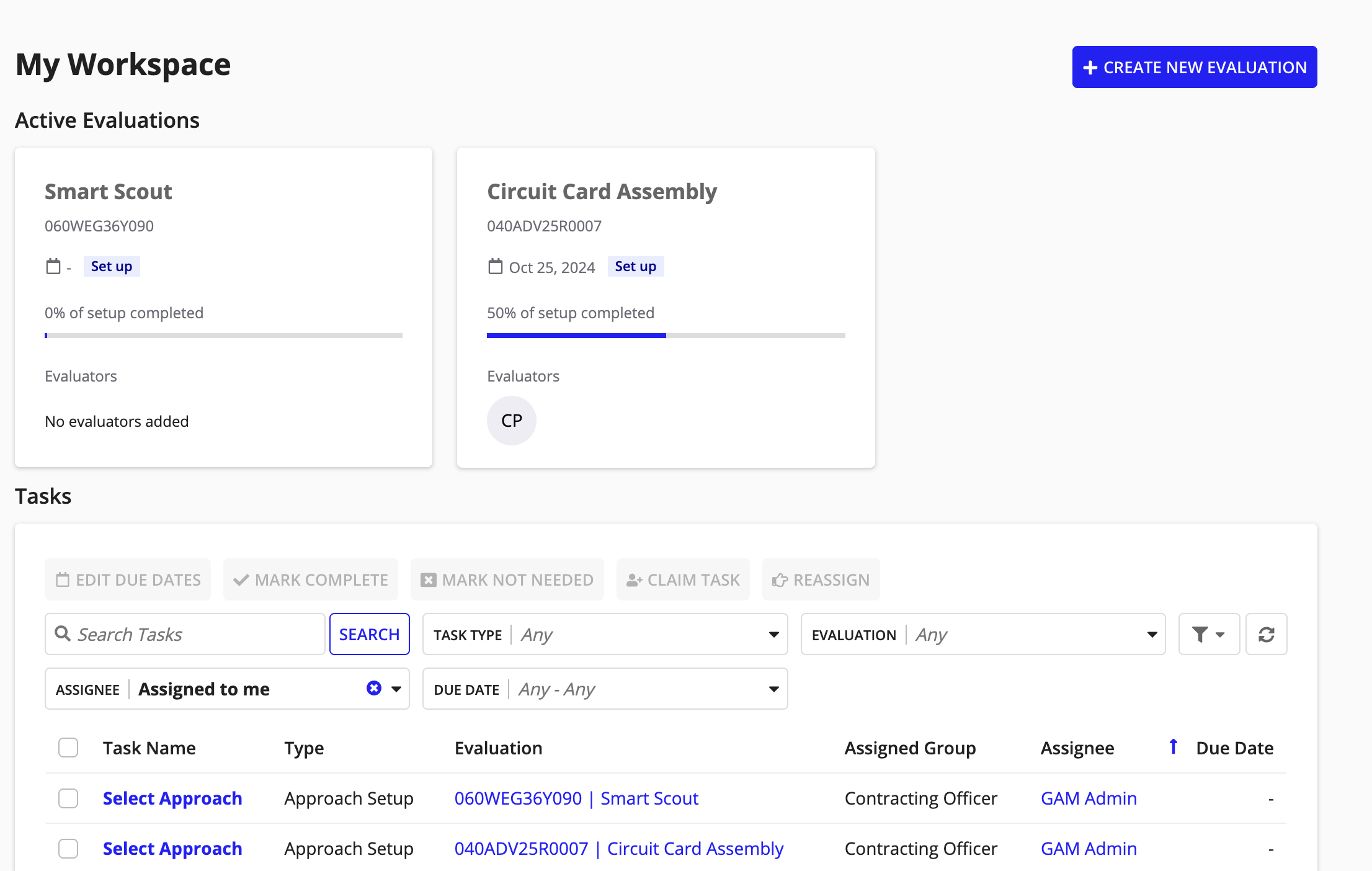The height and width of the screenshot is (871, 1372).
Task: Click the Claim Task button
Action: [x=683, y=579]
